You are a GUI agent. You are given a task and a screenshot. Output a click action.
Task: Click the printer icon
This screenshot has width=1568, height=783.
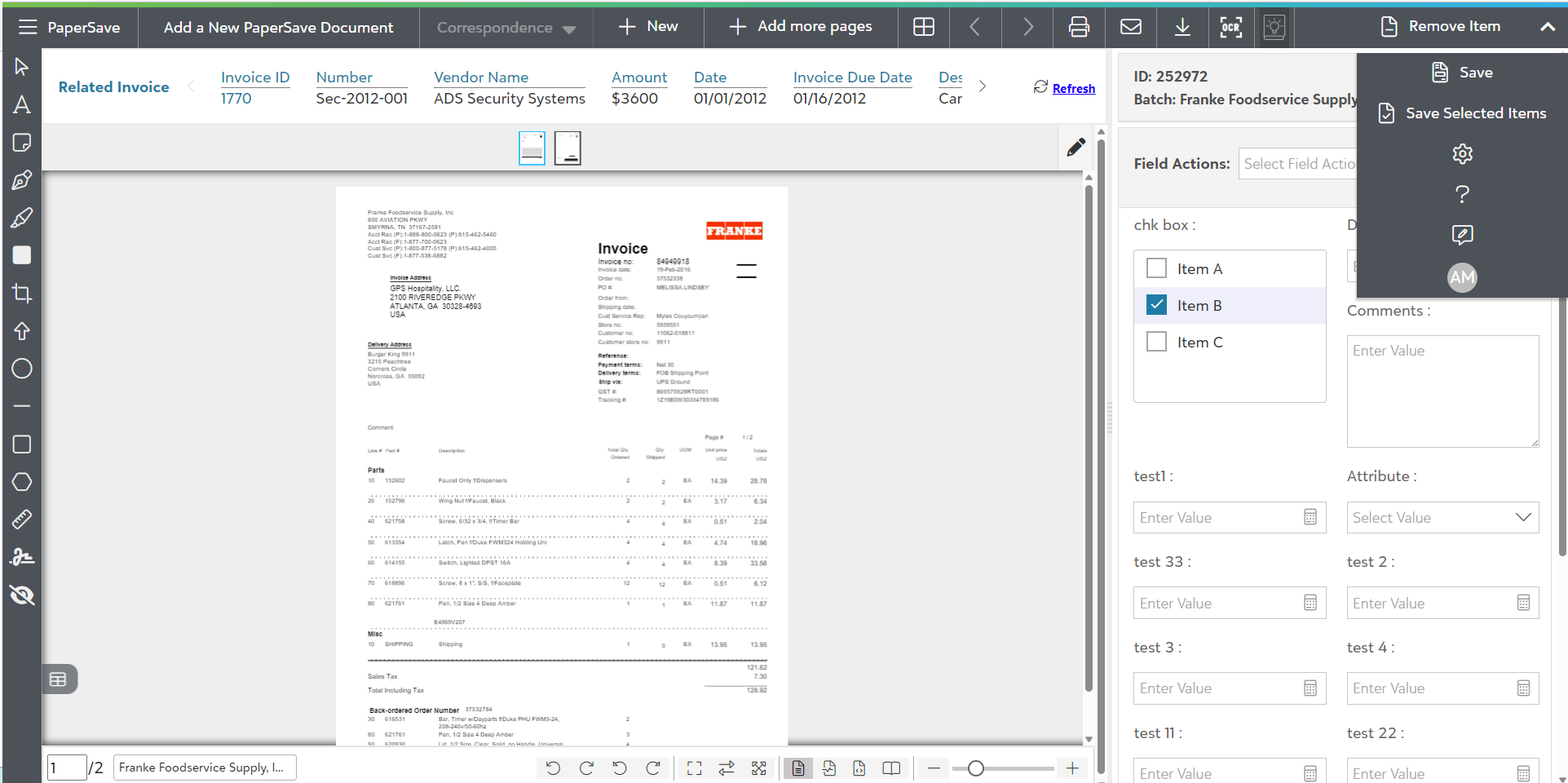pos(1079,27)
